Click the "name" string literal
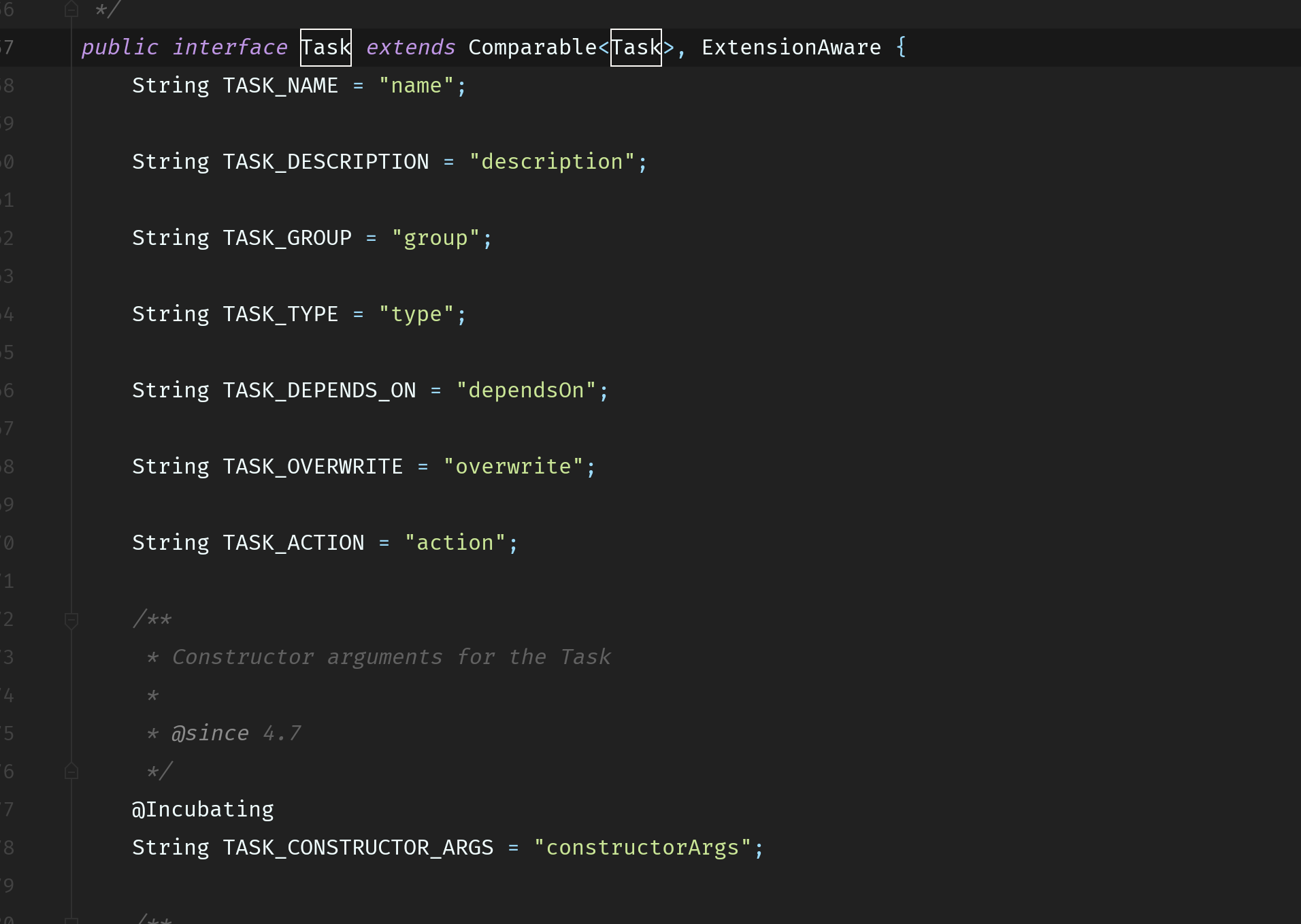The width and height of the screenshot is (1301, 924). click(416, 86)
